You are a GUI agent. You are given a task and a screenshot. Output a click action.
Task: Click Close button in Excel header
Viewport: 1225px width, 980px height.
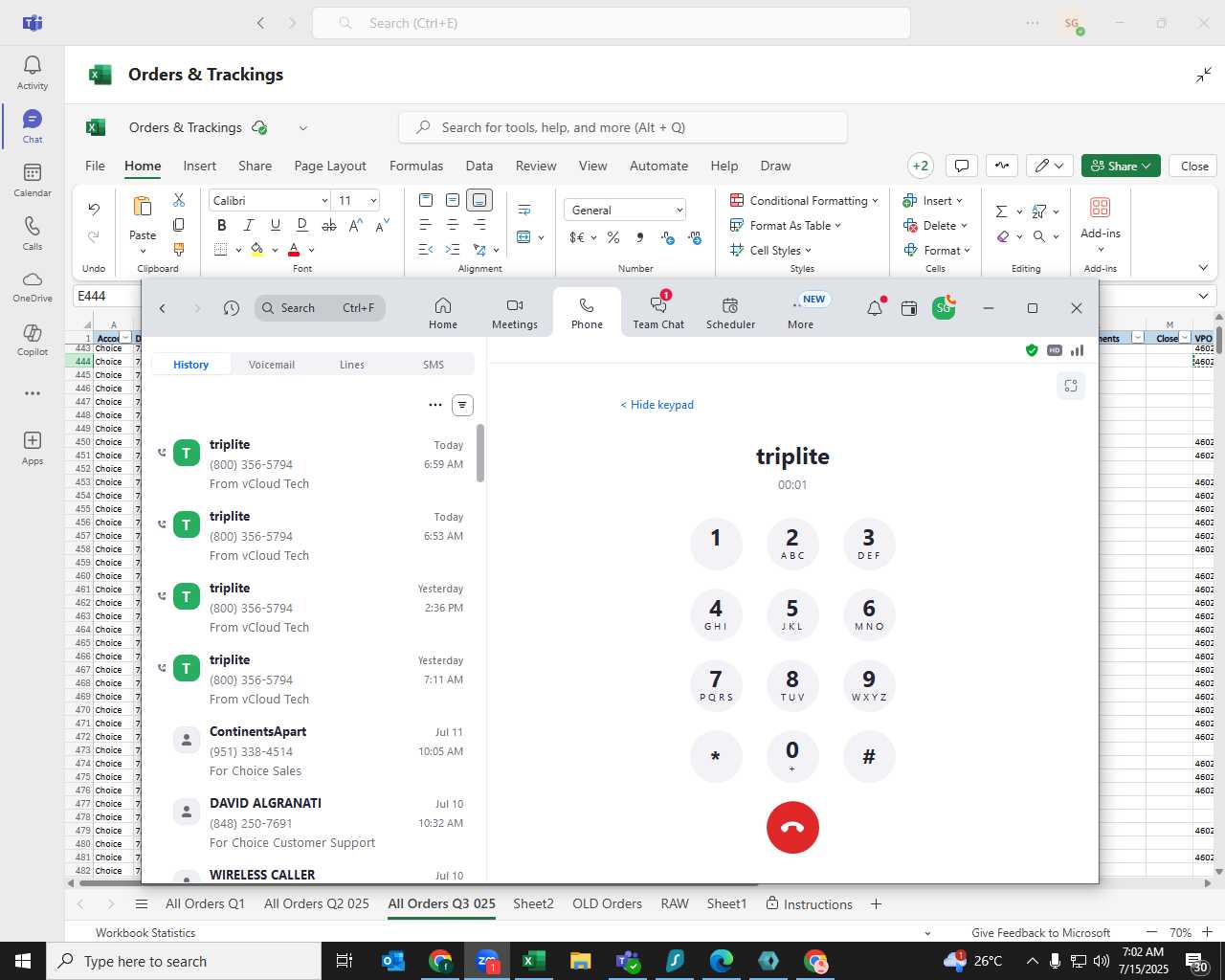click(x=1194, y=166)
